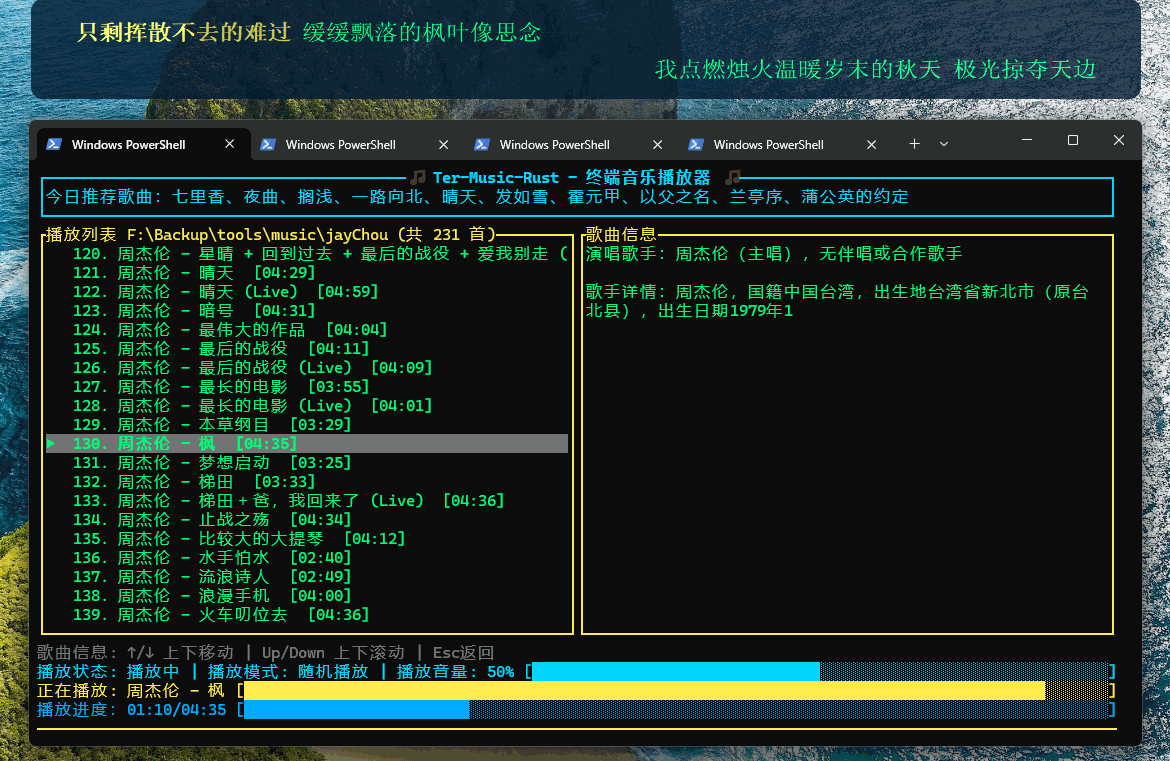Click the 演唱歌手 line in song info

774,254
